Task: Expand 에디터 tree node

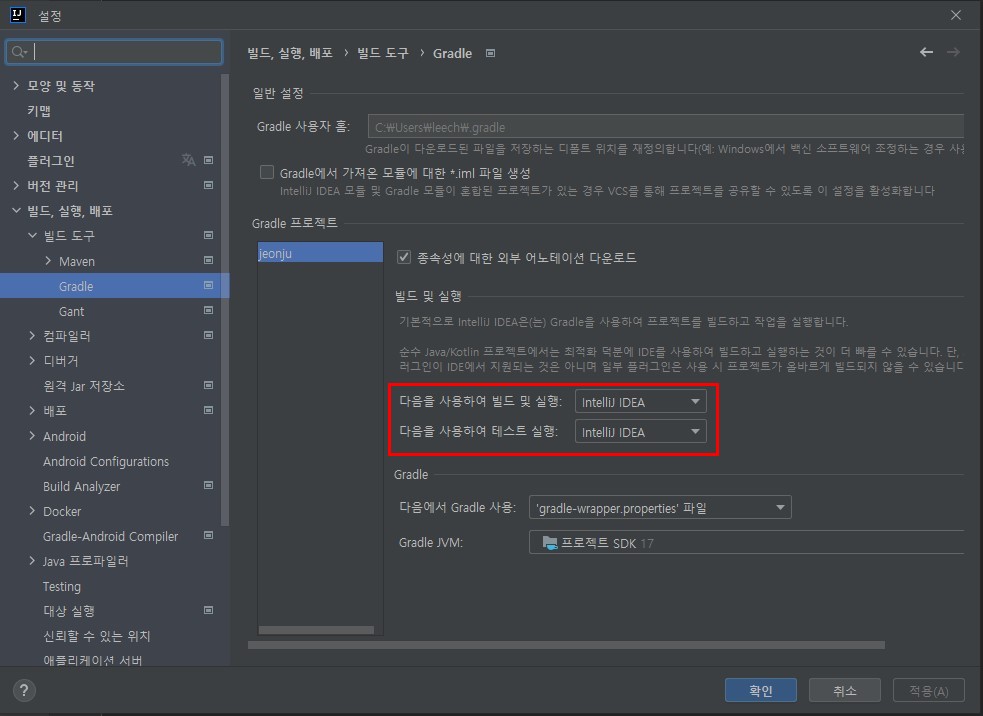Action: 16,135
